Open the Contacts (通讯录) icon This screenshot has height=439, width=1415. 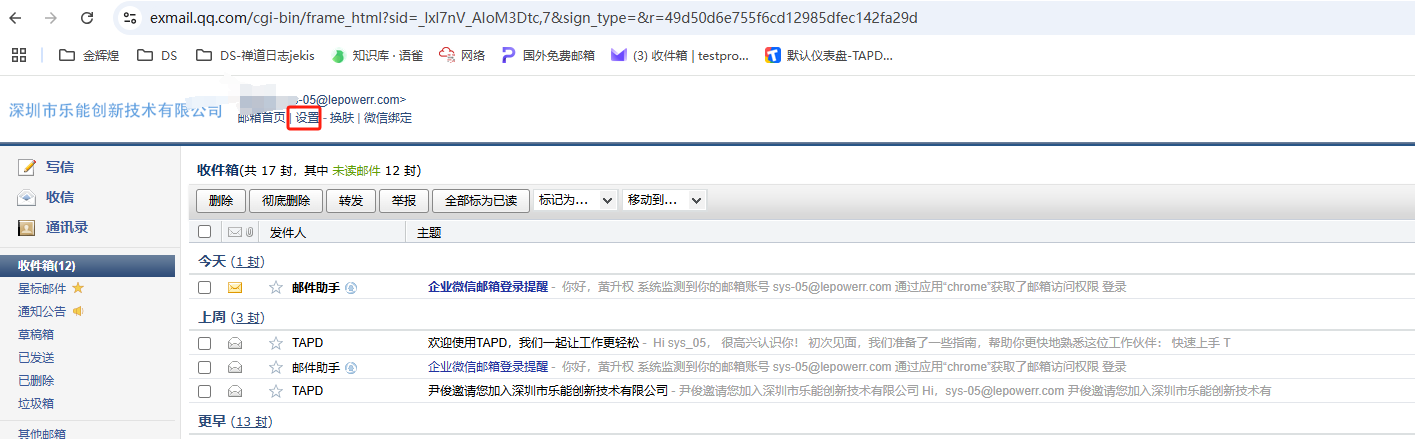[27, 228]
